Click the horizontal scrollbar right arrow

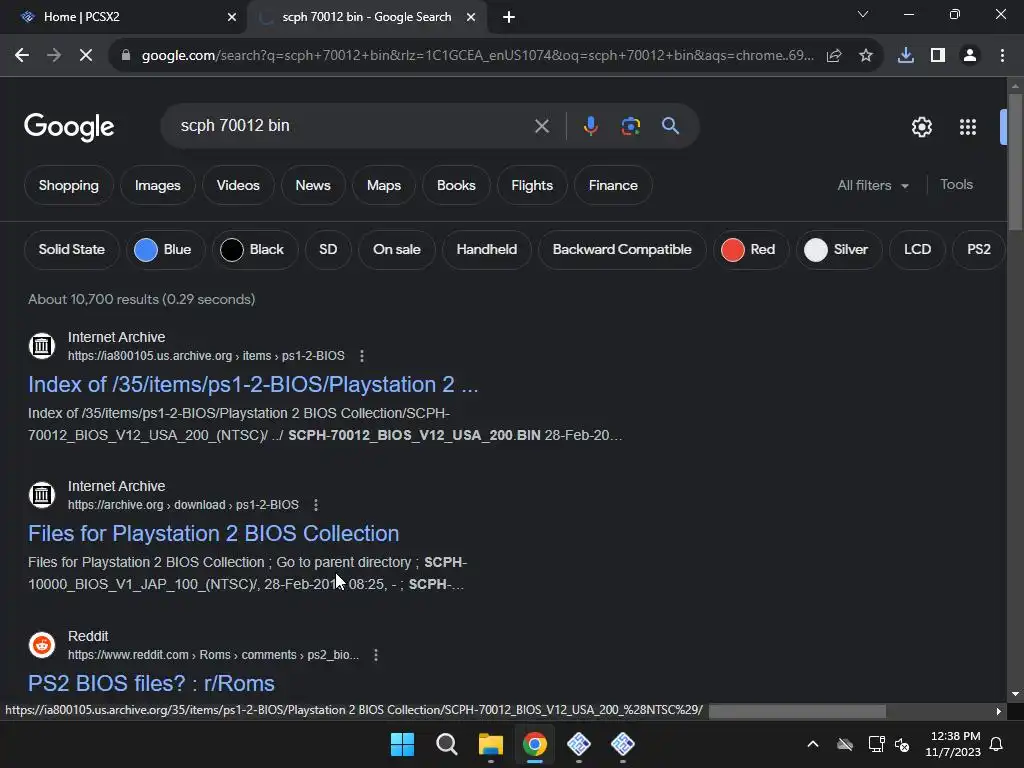(999, 711)
